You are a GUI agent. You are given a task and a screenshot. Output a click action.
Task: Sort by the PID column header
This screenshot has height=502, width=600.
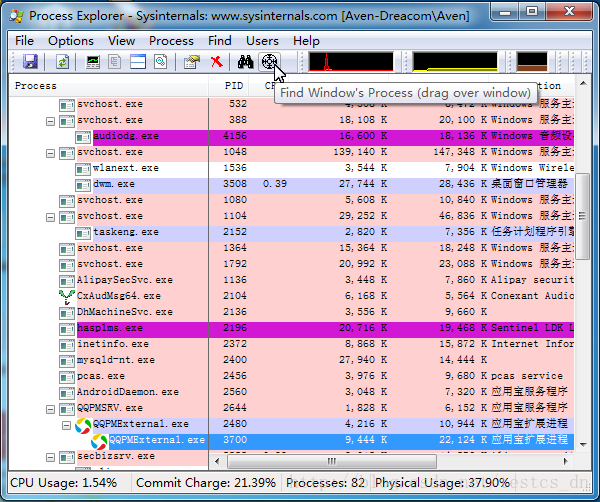click(229, 86)
